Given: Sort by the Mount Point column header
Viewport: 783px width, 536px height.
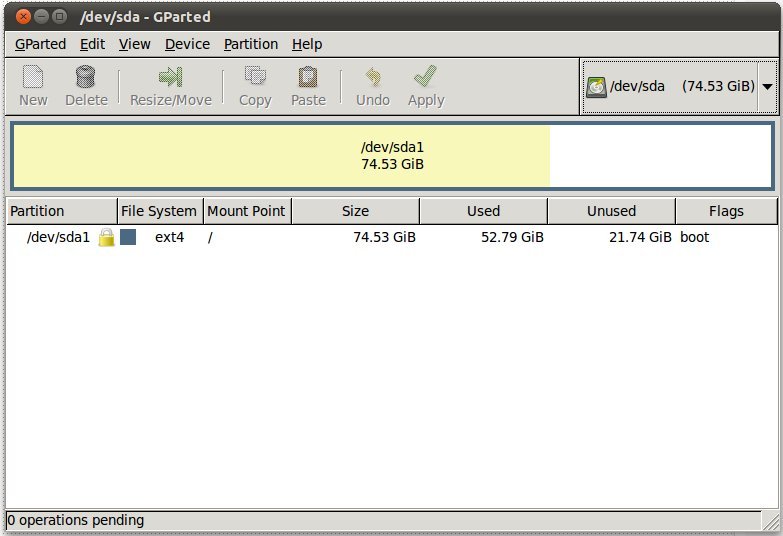Looking at the screenshot, I should click(248, 211).
